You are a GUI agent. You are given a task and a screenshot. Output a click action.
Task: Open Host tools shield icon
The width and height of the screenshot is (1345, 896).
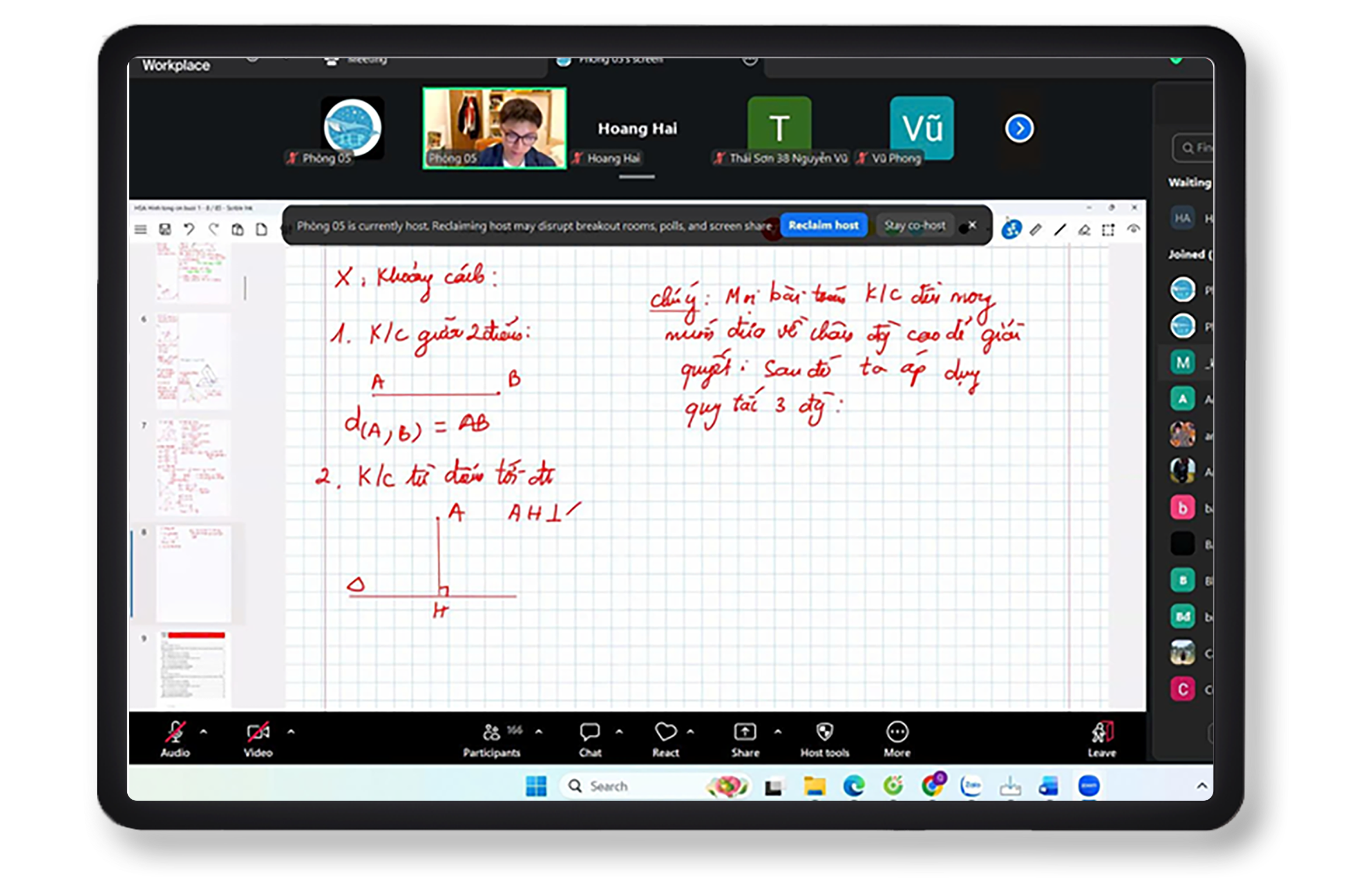pos(824,732)
